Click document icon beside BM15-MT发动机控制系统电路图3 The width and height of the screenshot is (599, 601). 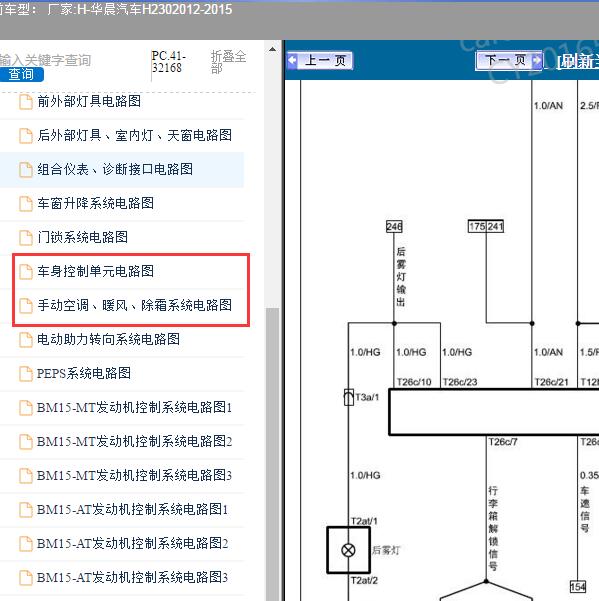[x=26, y=476]
